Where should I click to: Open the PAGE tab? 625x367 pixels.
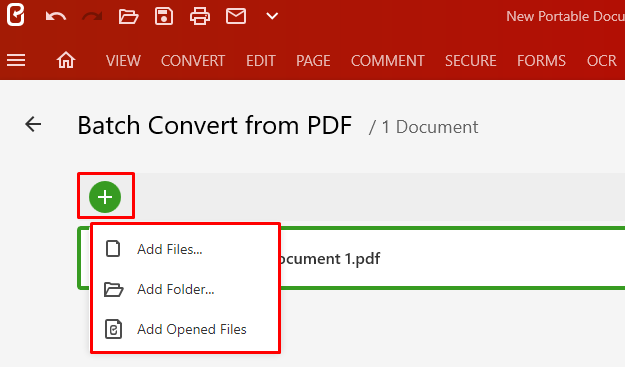click(313, 61)
